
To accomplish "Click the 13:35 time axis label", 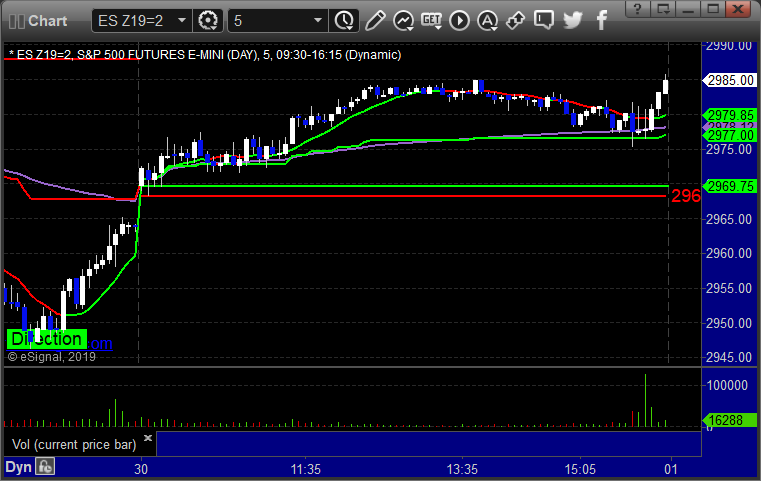I will pyautogui.click(x=462, y=469).
